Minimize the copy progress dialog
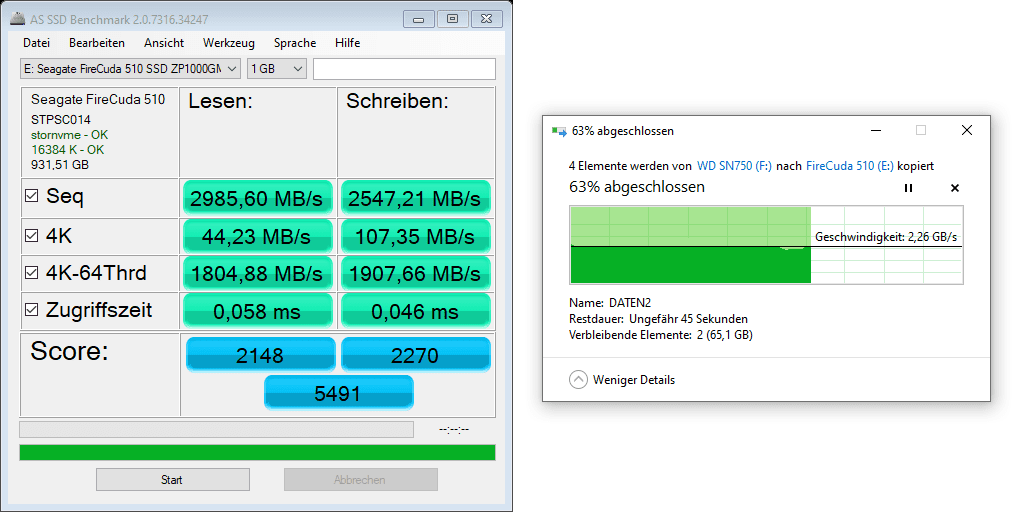Image resolution: width=1026 pixels, height=512 pixels. point(876,131)
